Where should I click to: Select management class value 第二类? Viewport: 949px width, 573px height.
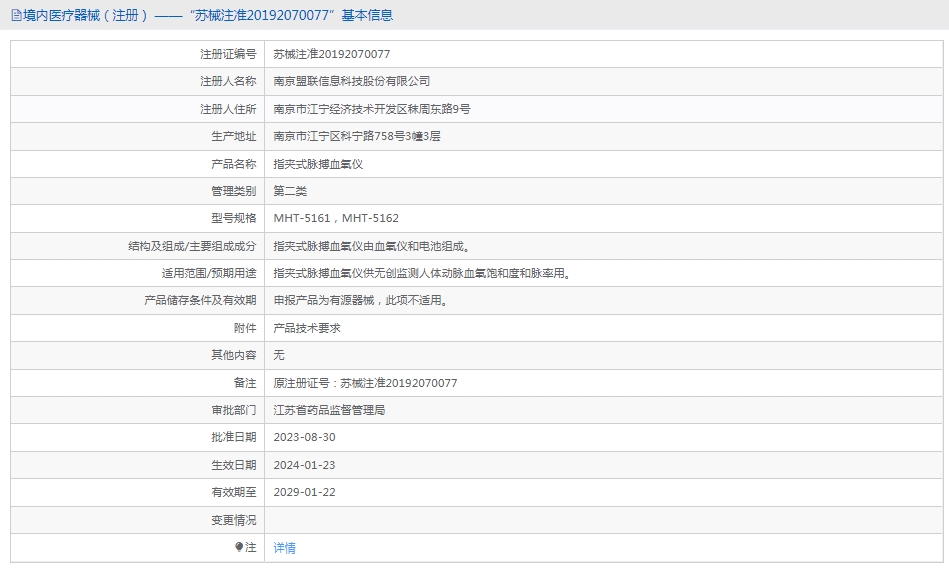coord(290,191)
